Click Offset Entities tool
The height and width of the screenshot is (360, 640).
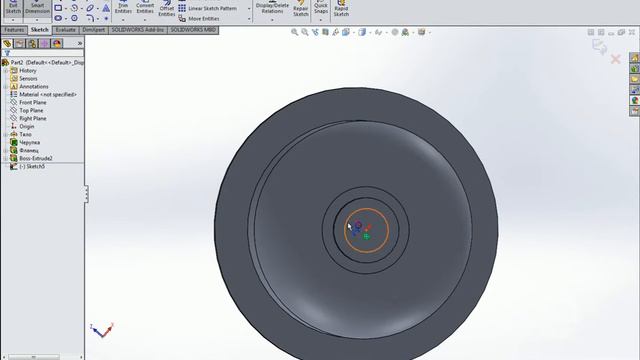click(x=167, y=9)
